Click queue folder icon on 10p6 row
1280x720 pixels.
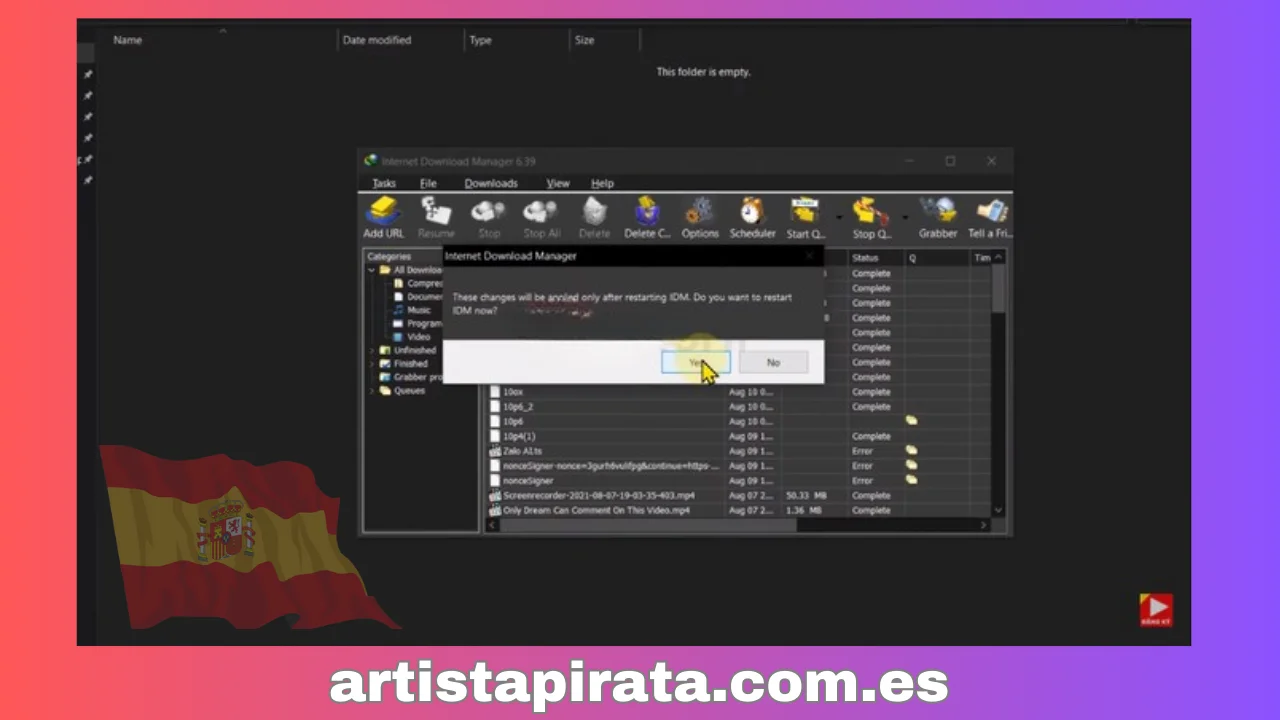[x=911, y=421]
